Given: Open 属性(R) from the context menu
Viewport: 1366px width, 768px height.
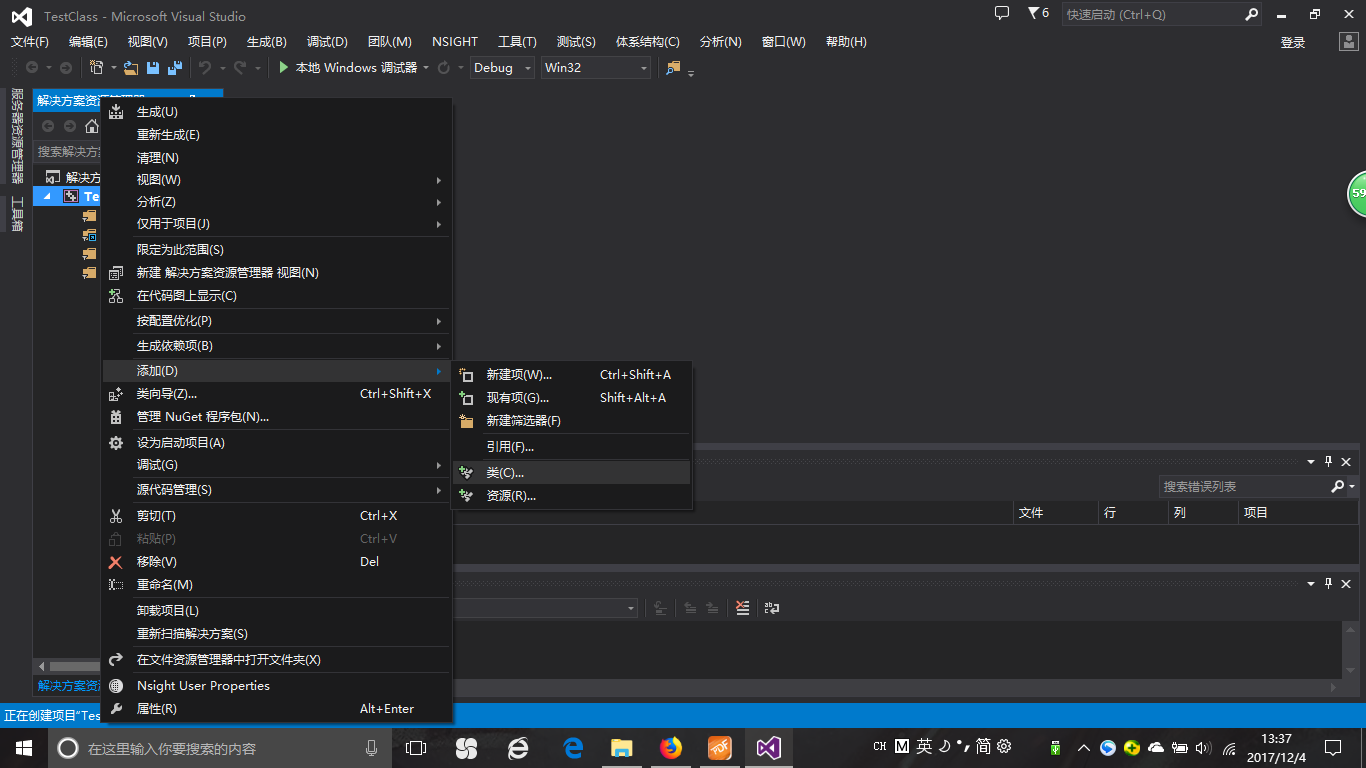Looking at the screenshot, I should coord(277,708).
